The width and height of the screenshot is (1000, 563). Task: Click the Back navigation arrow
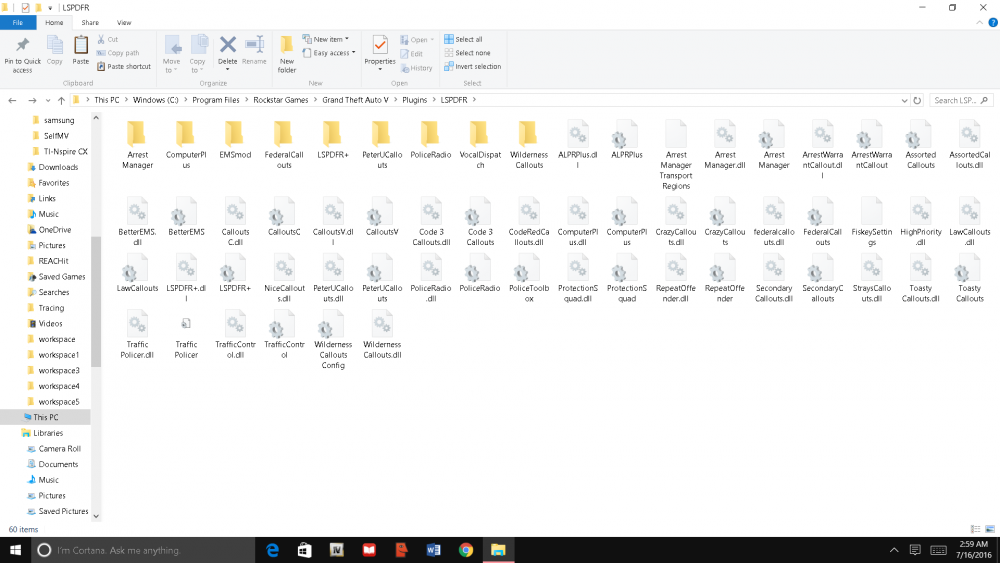[x=12, y=100]
